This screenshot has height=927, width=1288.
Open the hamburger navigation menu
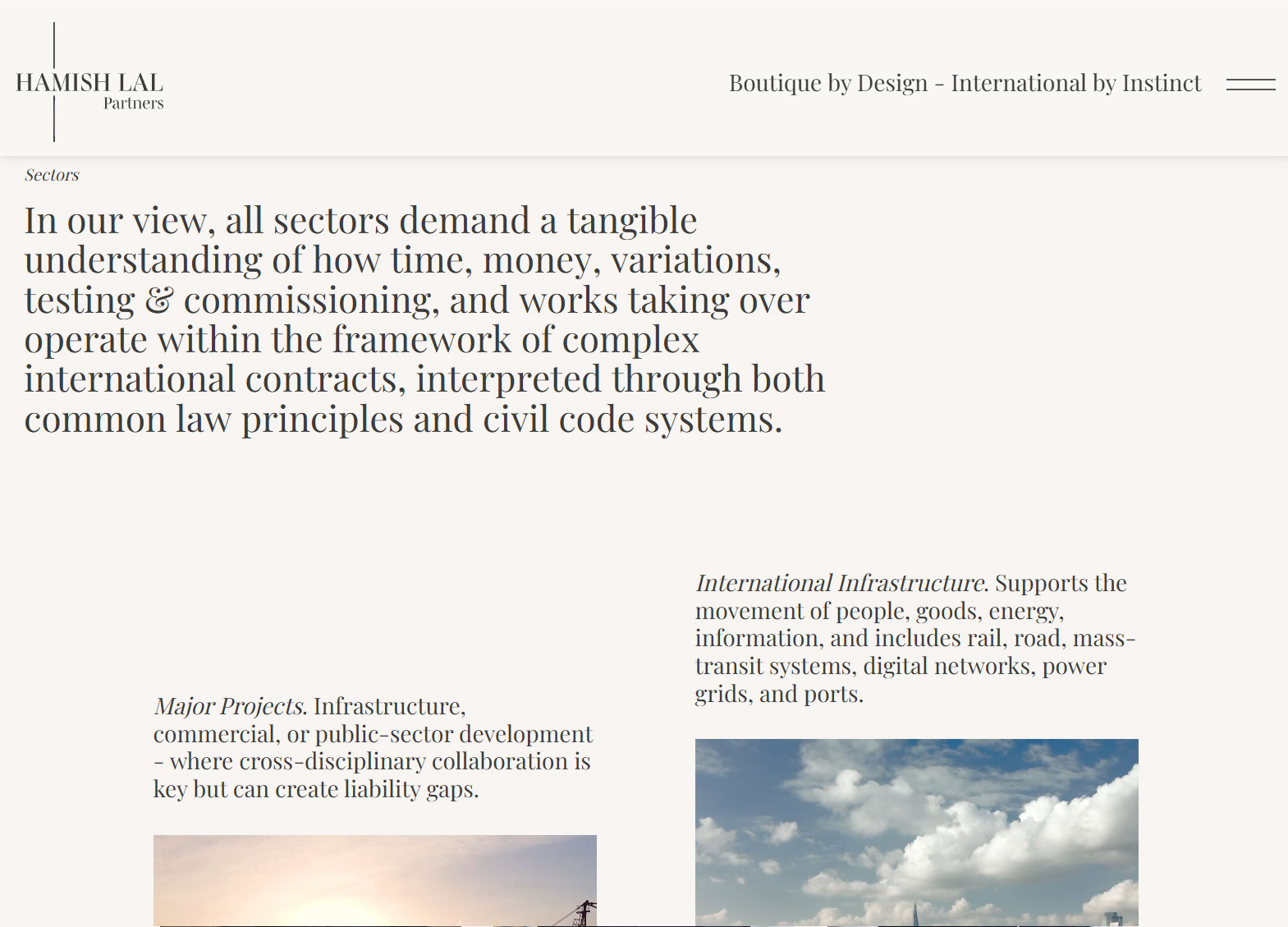(1250, 84)
